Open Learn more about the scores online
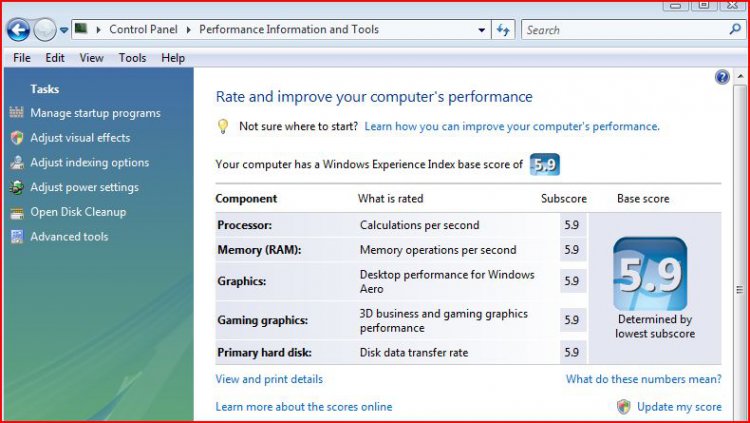This screenshot has height=423, width=750. tap(304, 407)
